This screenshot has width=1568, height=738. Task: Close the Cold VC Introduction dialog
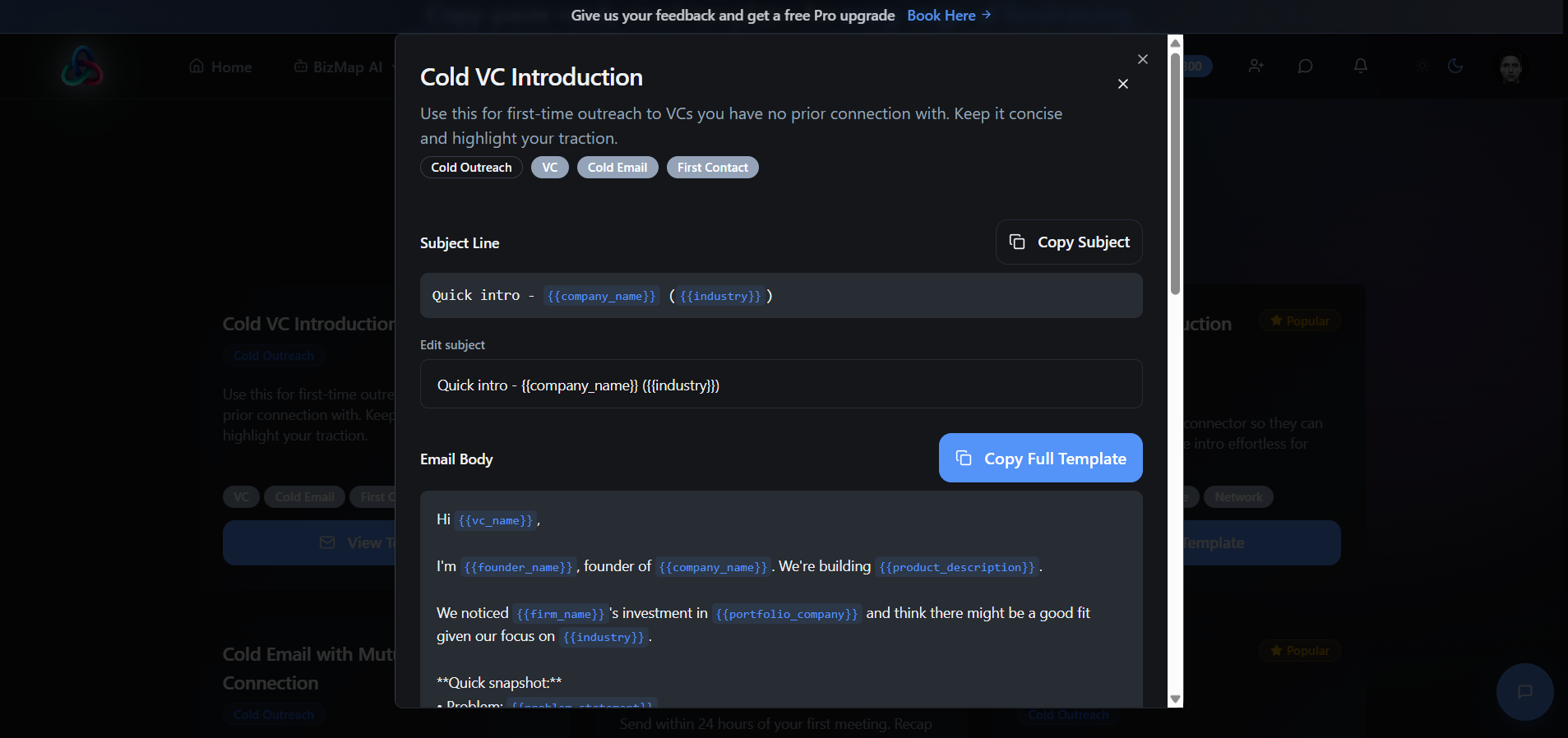[x=1142, y=58]
